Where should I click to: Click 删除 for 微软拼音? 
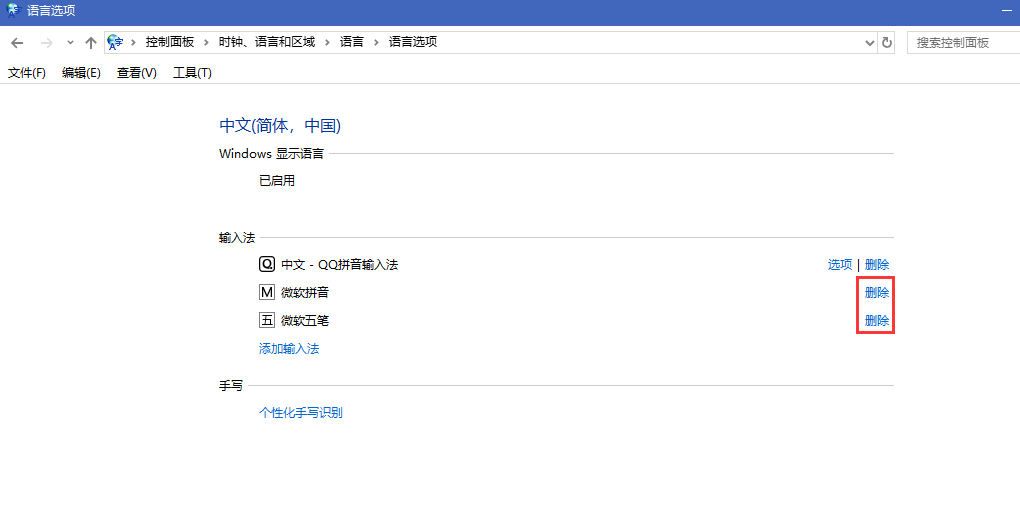[x=877, y=293]
